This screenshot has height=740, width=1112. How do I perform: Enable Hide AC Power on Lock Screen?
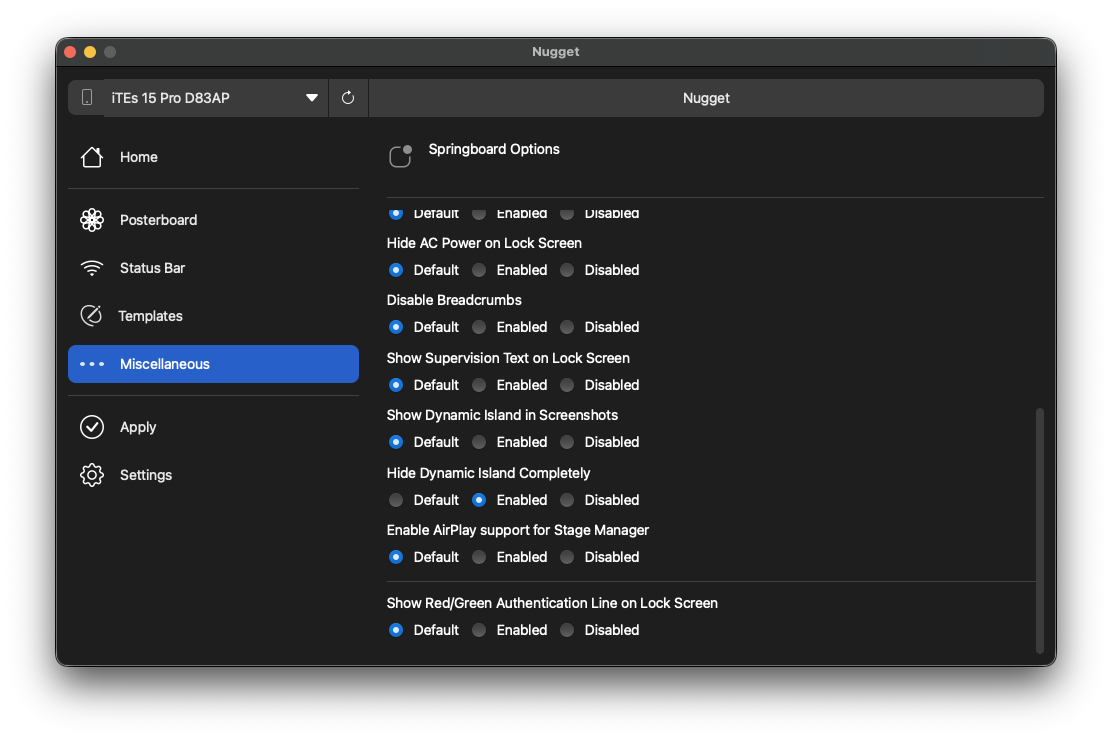click(480, 270)
